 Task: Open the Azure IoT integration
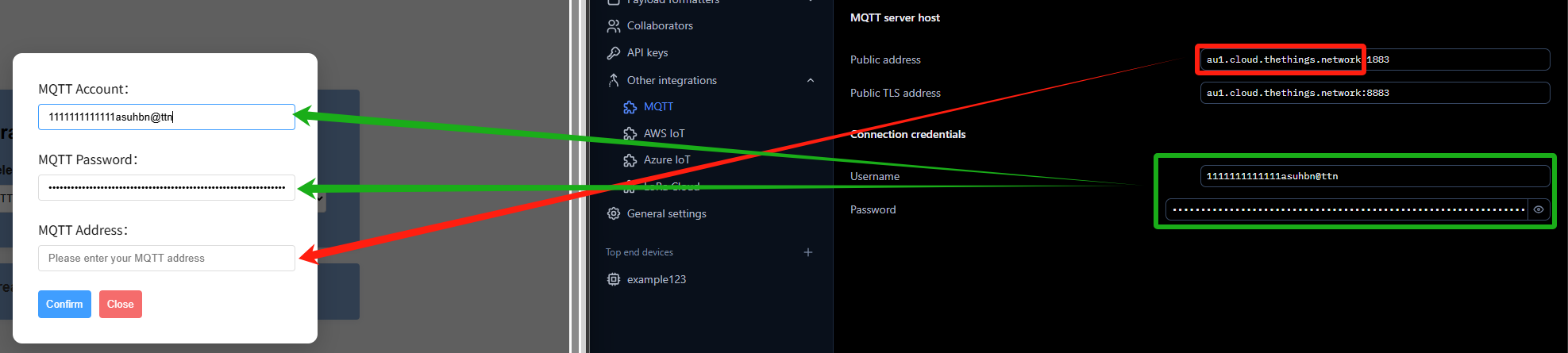pos(667,160)
